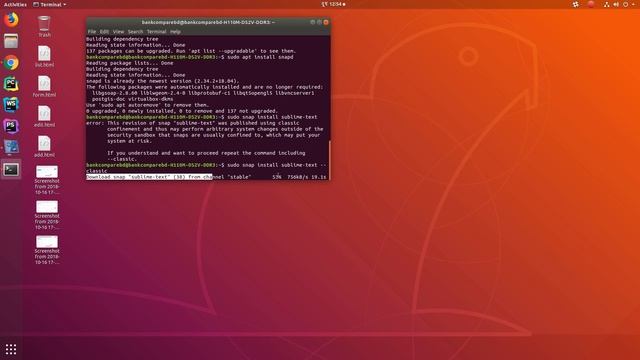Select form.html file on the desktop
Screen dimensions: 640x360
[44, 87]
